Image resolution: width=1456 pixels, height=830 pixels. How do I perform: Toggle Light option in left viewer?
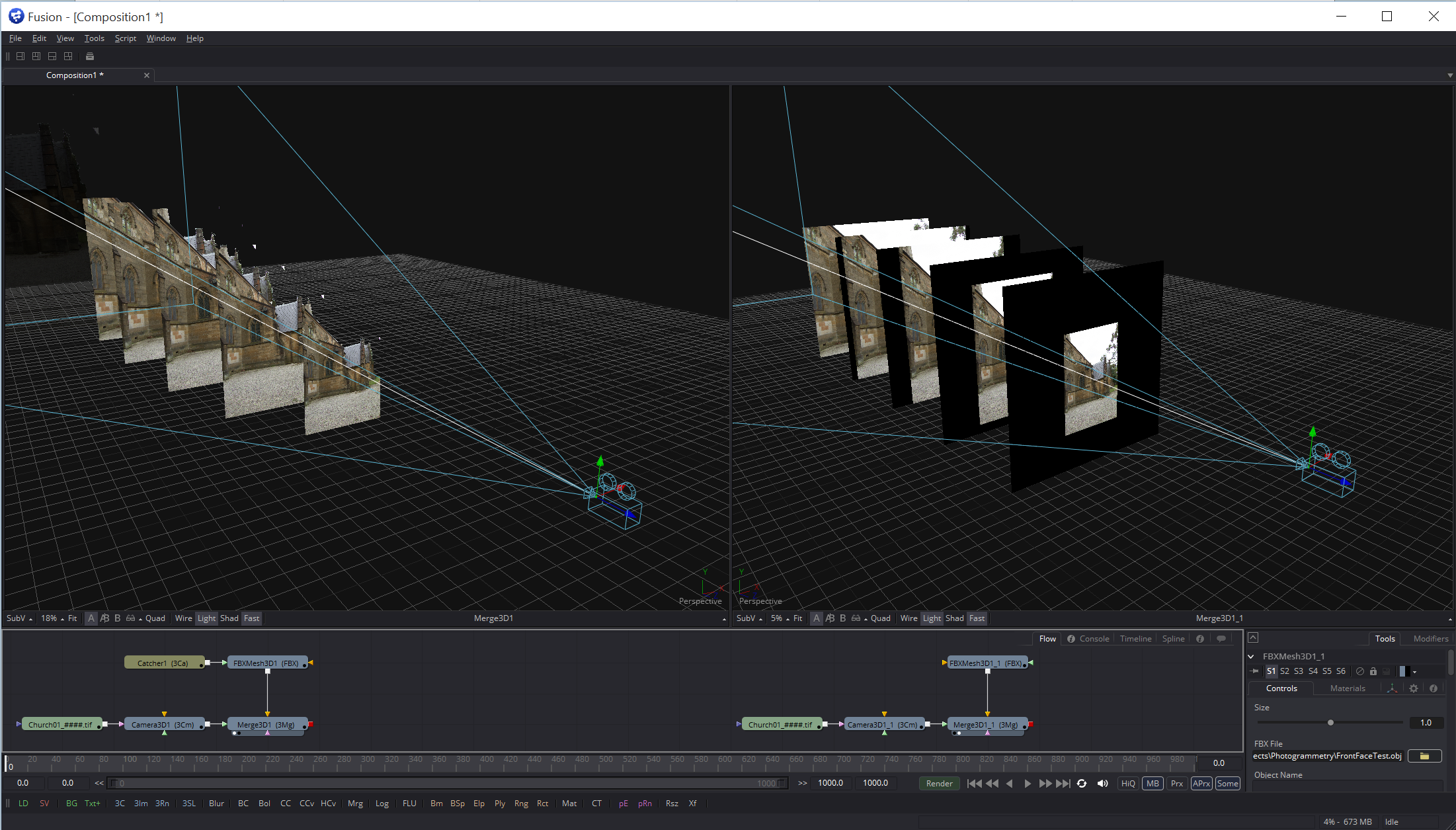206,618
